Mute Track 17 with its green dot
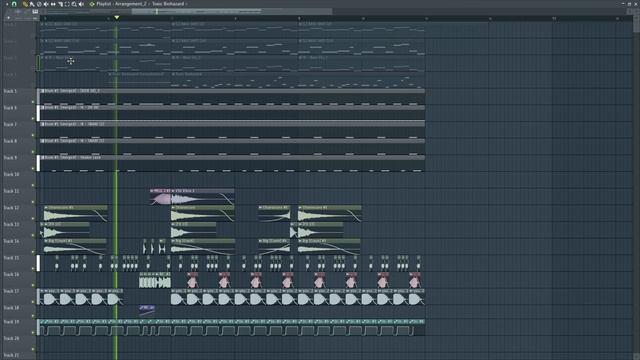640x360 pixels. tap(33, 302)
